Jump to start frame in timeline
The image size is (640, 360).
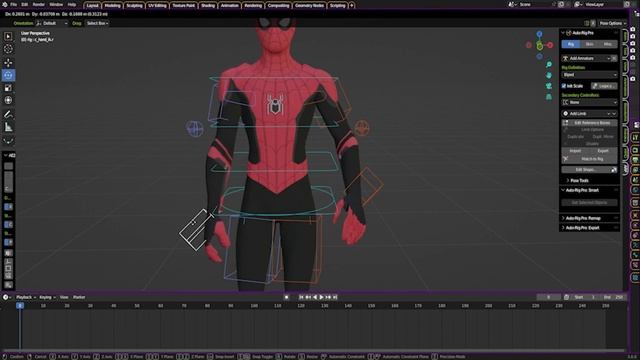tap(301, 297)
